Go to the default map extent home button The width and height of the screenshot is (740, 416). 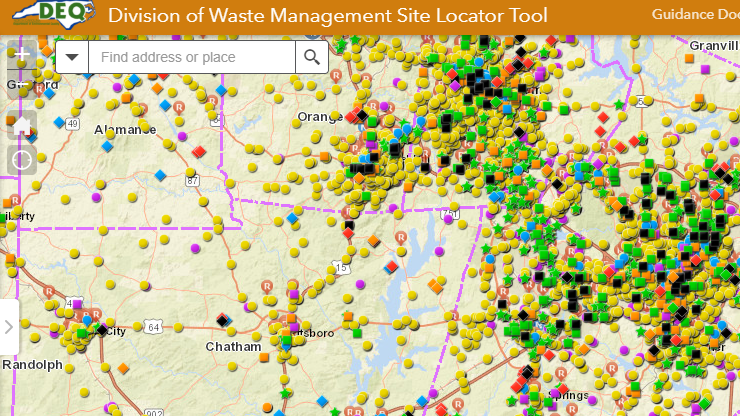tap(22, 126)
